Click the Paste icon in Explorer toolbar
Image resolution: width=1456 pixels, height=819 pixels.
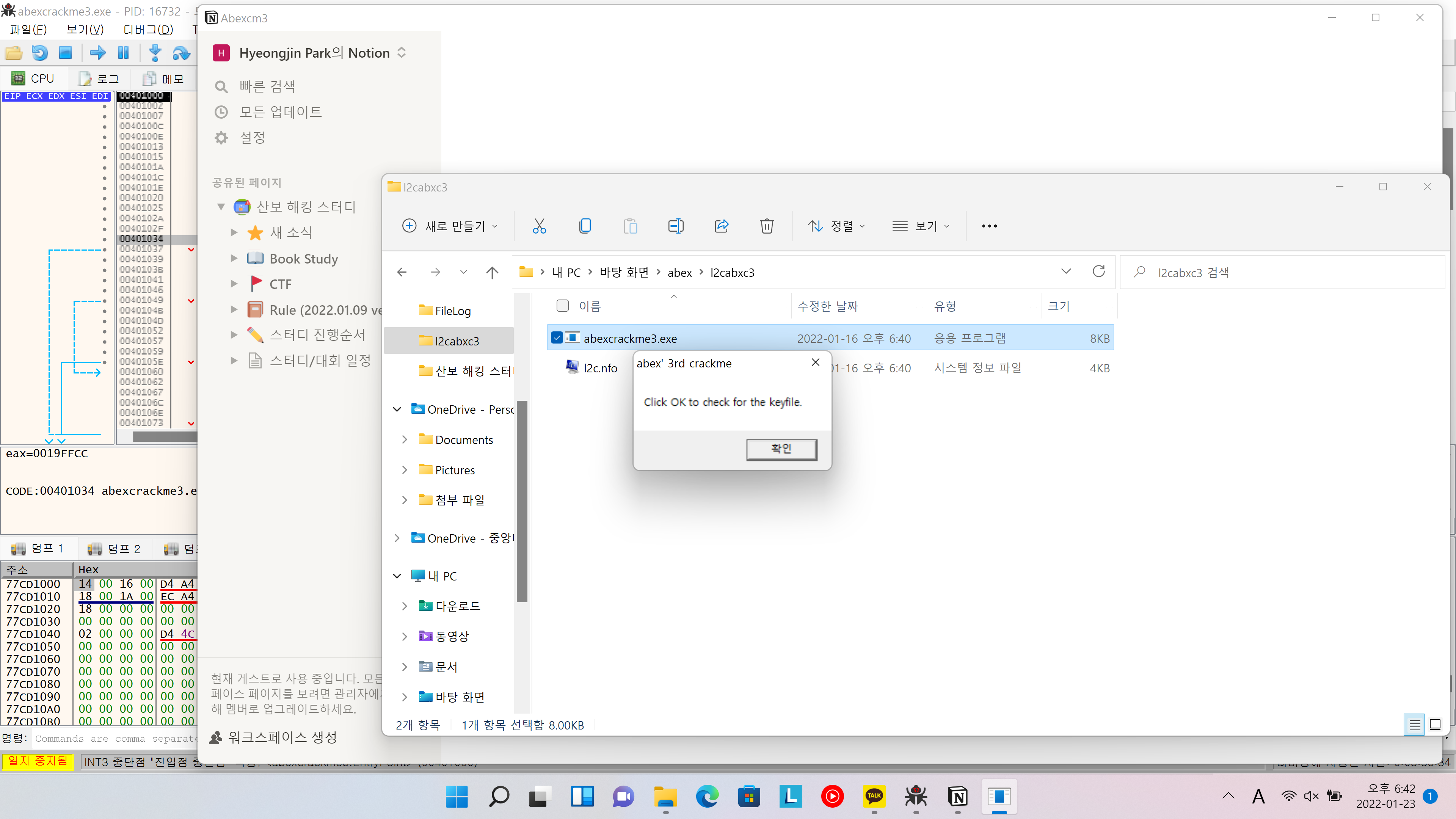click(630, 226)
